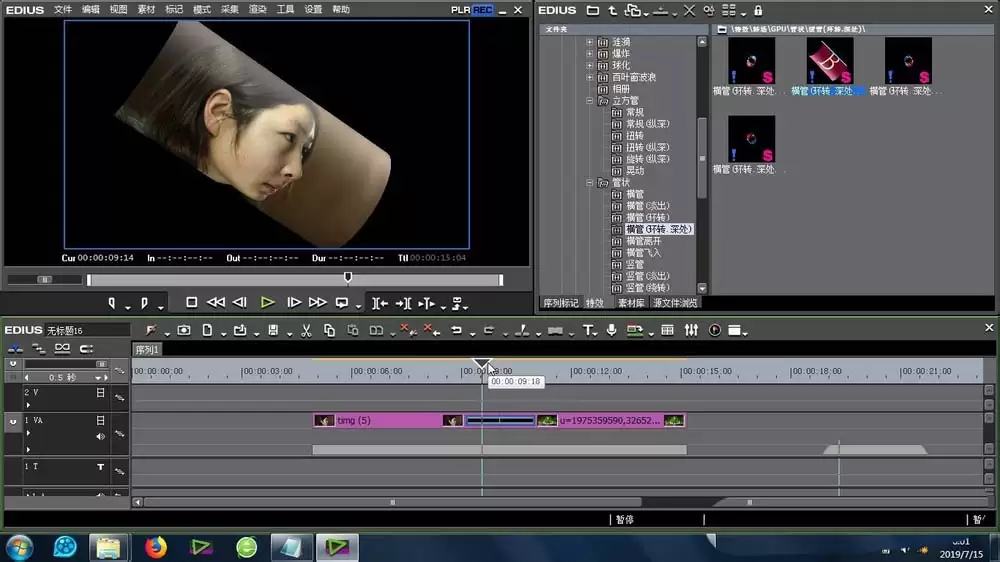1000x562 pixels.
Task: Click the Set In point icon
Action: 112,304
